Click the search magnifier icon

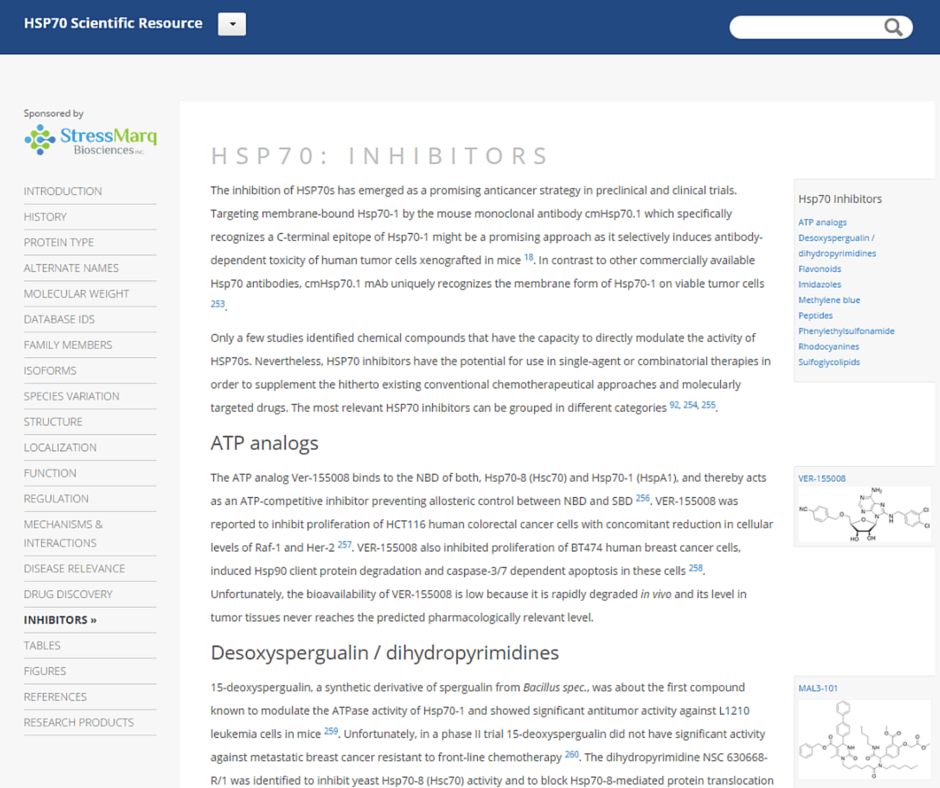click(893, 27)
